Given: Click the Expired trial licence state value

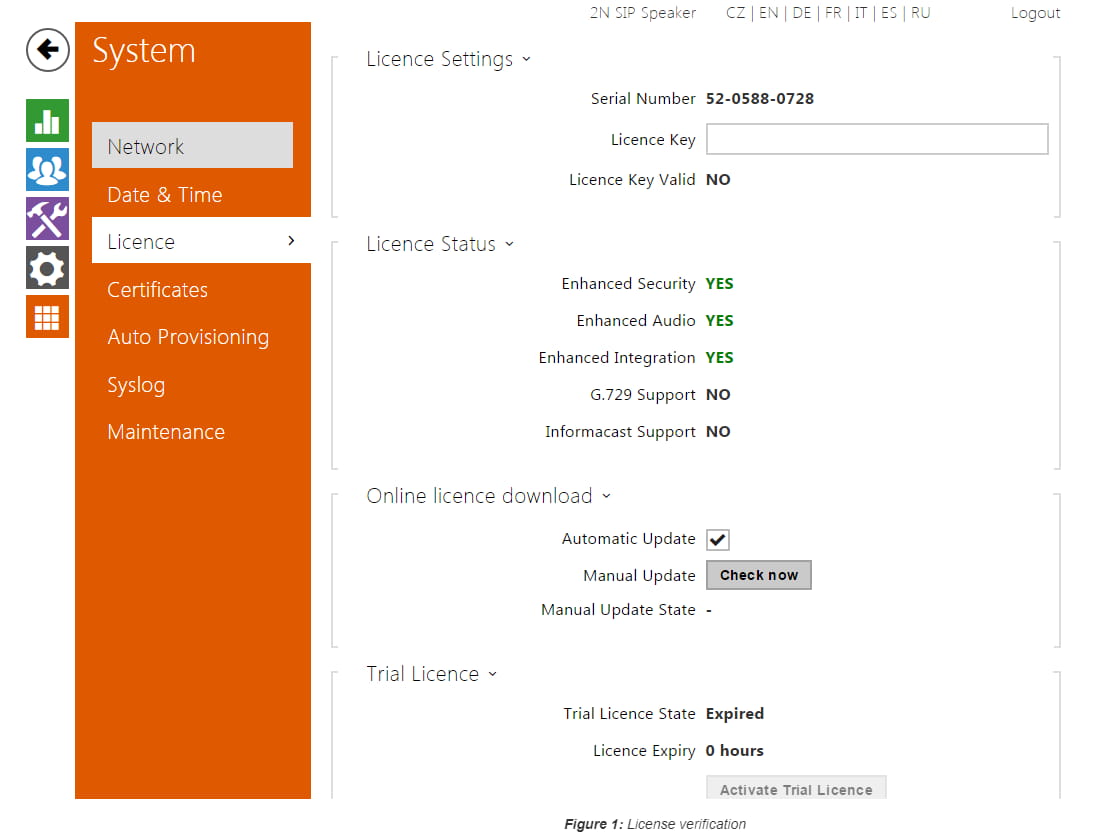Looking at the screenshot, I should [x=734, y=714].
